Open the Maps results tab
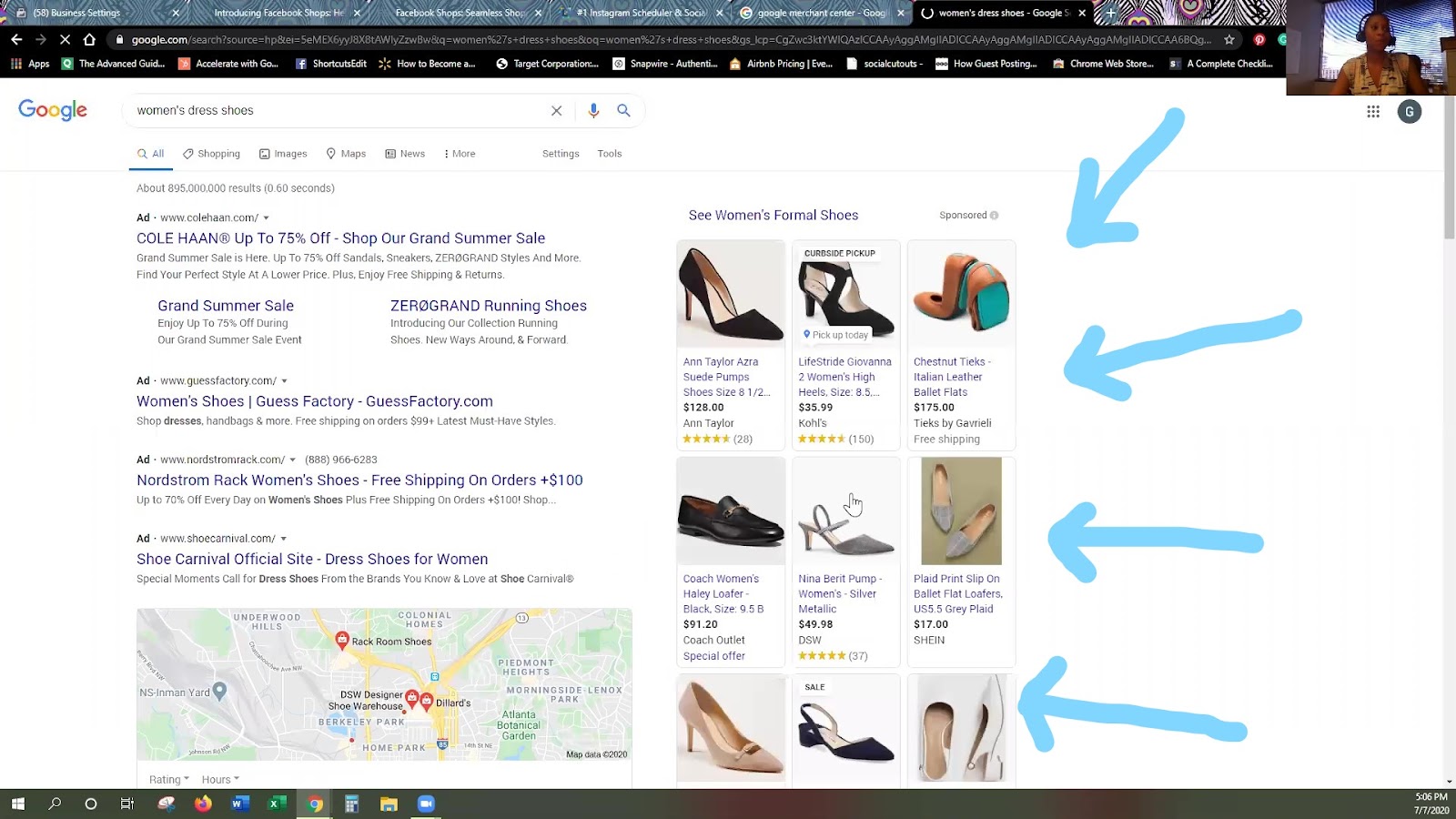This screenshot has height=819, width=1456. 346,154
